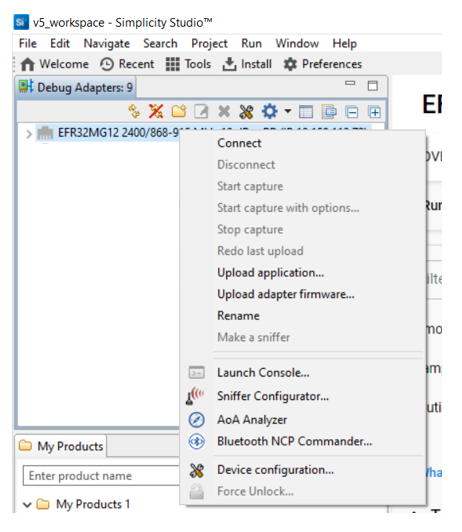Open the Edit menu
Viewport: 462px width, 532px height.
[x=60, y=43]
